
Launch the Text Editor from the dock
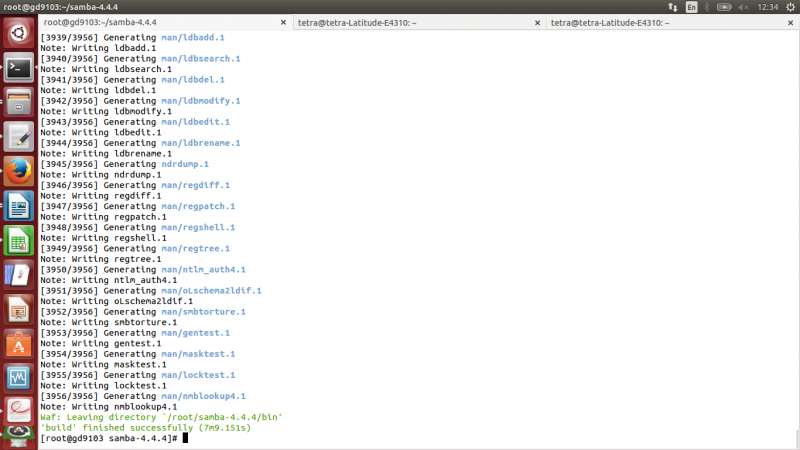18,137
